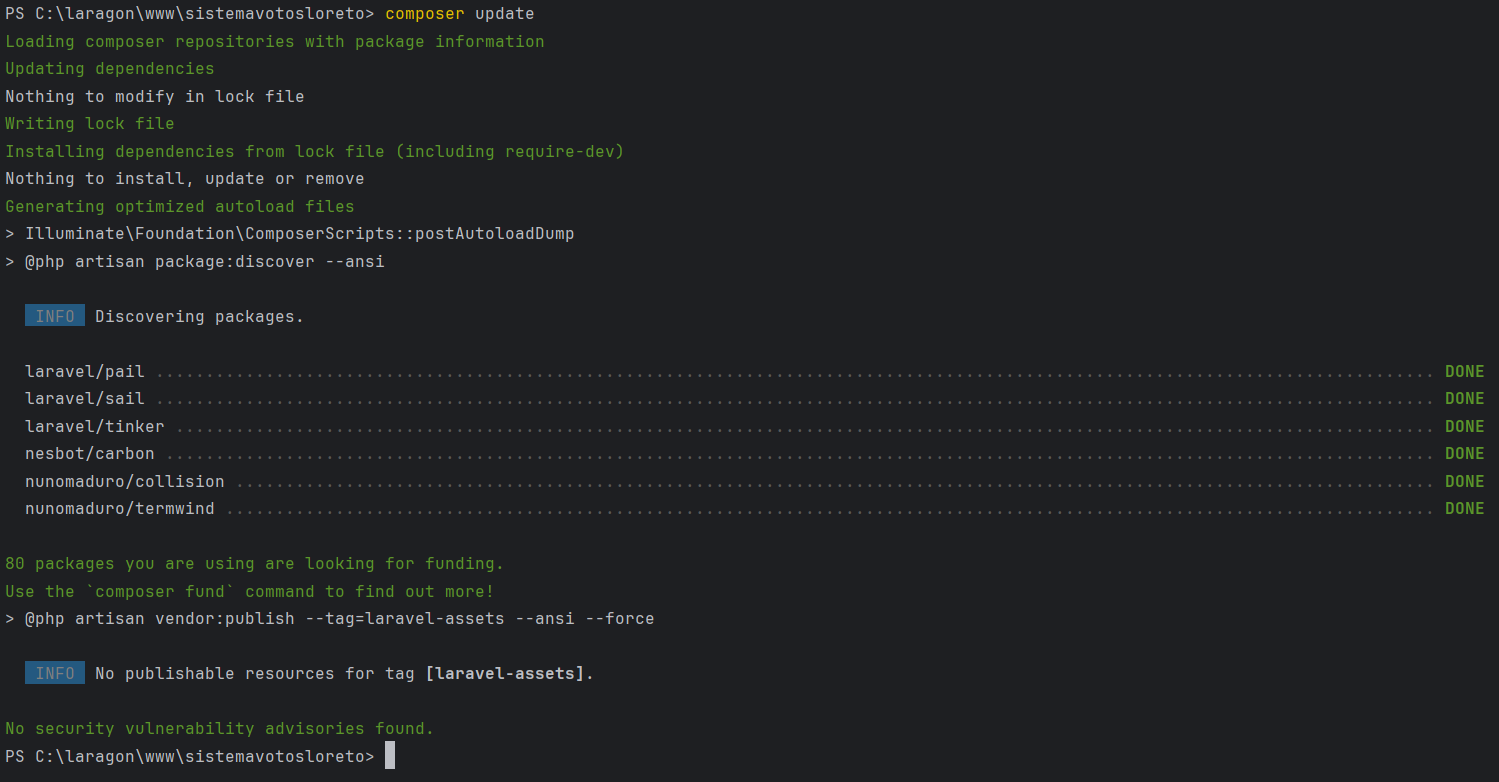This screenshot has height=782, width=1499.
Task: Click the laravel/pail package name
Action: coord(85,371)
